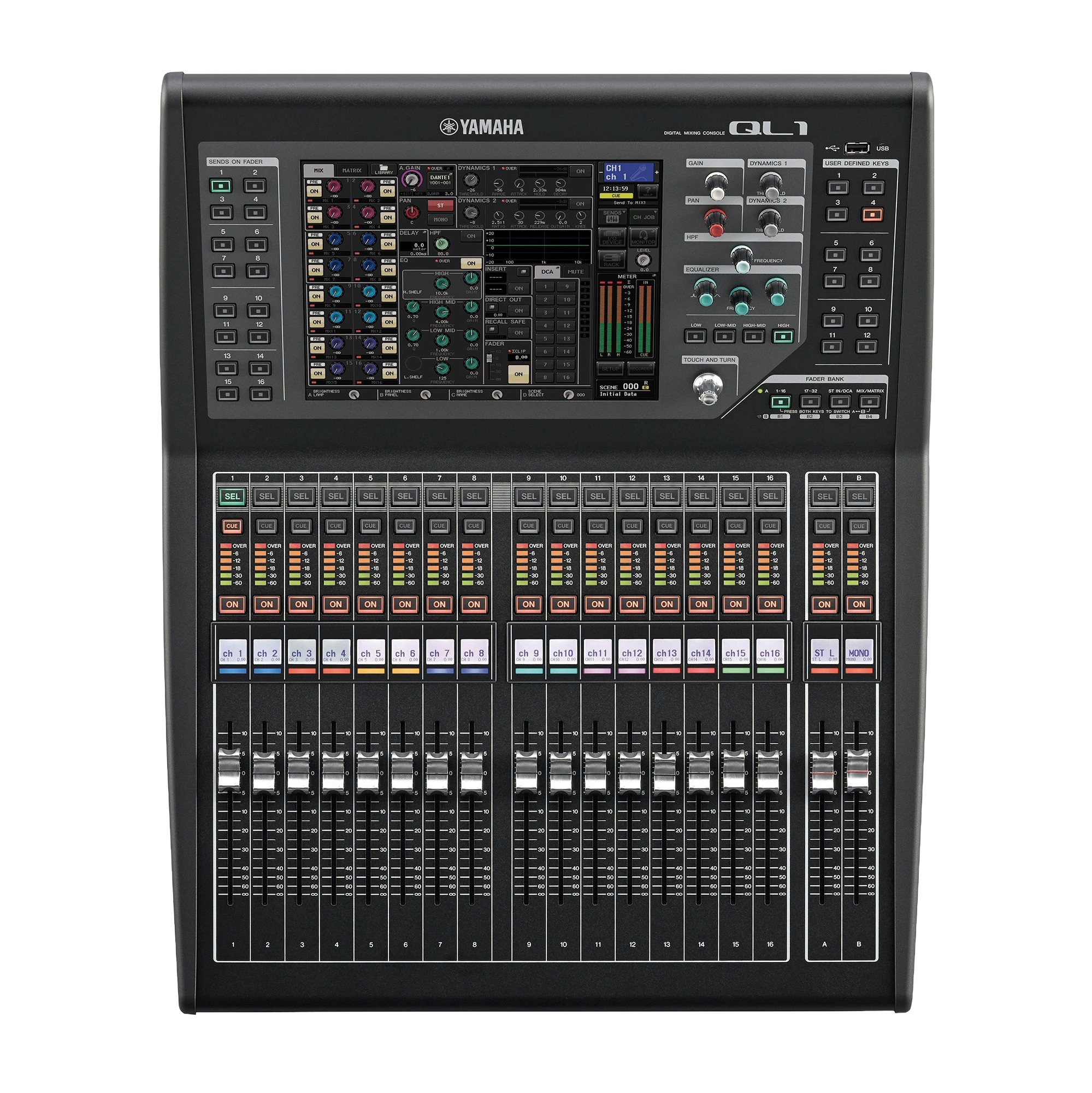Switch to the MUTE tab
Viewport: 1092px width, 1093px height.
575,272
